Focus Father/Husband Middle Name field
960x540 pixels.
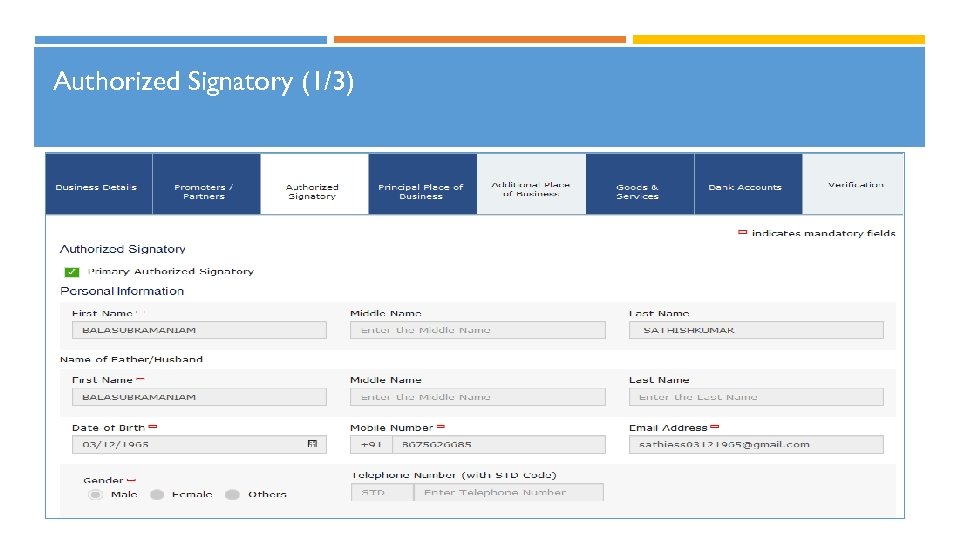[x=478, y=397]
